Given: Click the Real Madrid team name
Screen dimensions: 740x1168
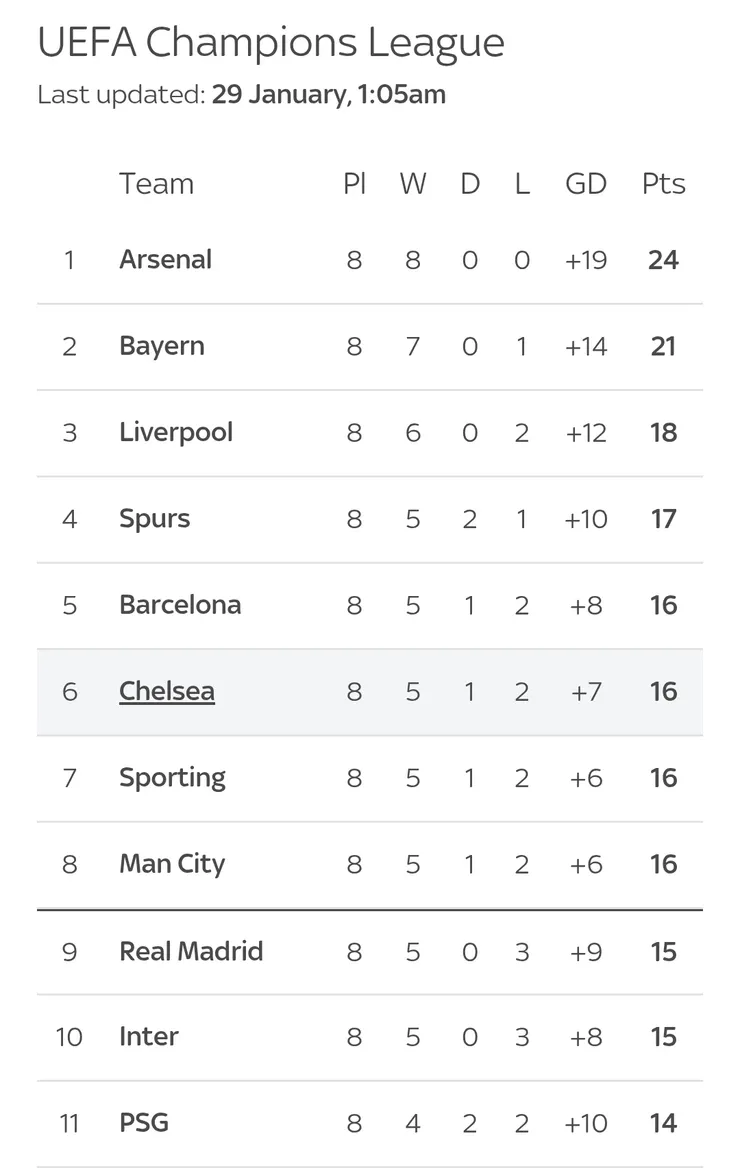Looking at the screenshot, I should click(x=191, y=951).
